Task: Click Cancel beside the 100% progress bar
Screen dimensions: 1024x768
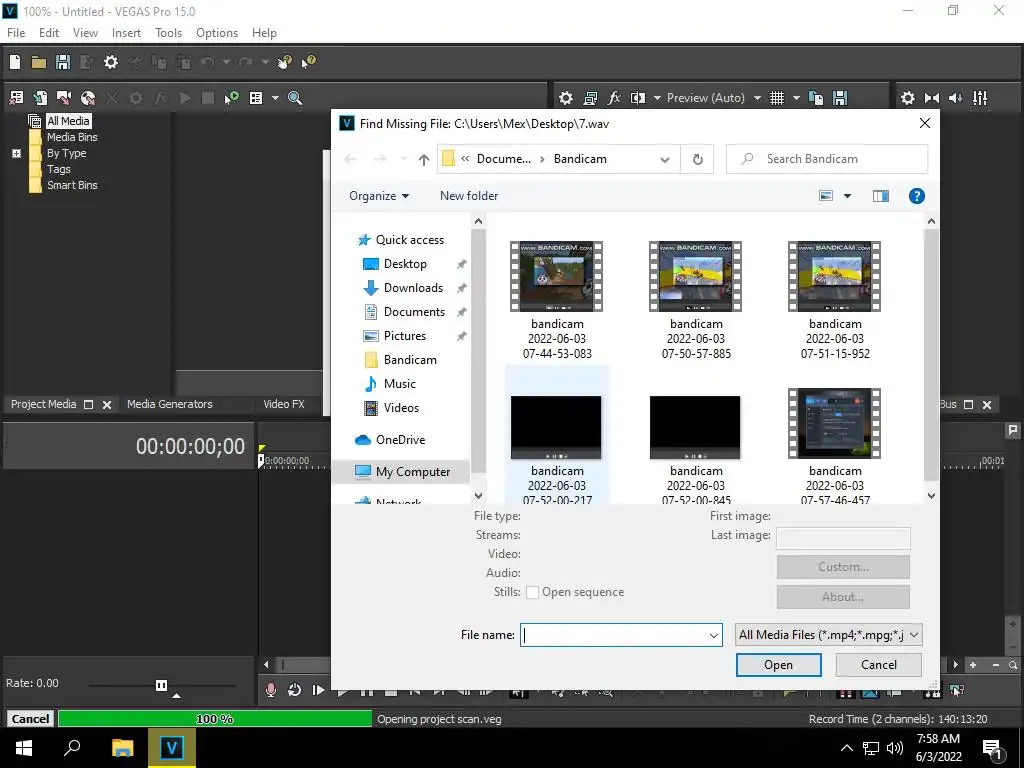Action: 30,718
